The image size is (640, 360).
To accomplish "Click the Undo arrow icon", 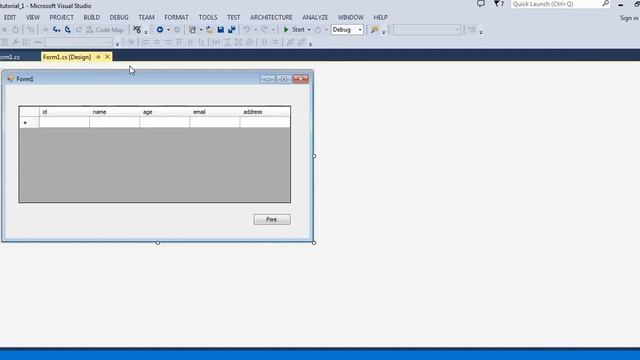I will pyautogui.click(x=247, y=30).
